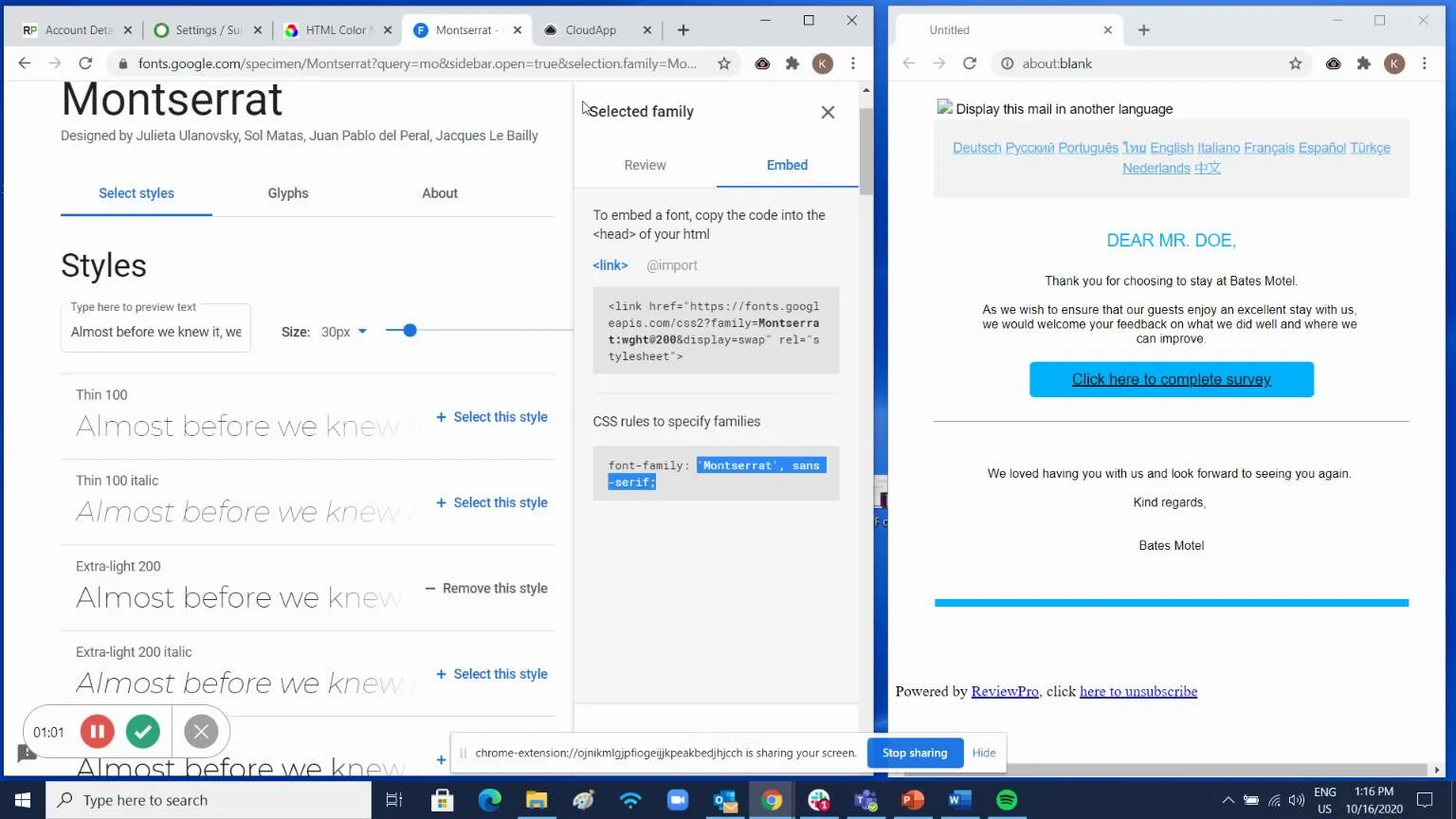Switch embed code to @import
1456x819 pixels.
pyautogui.click(x=672, y=265)
